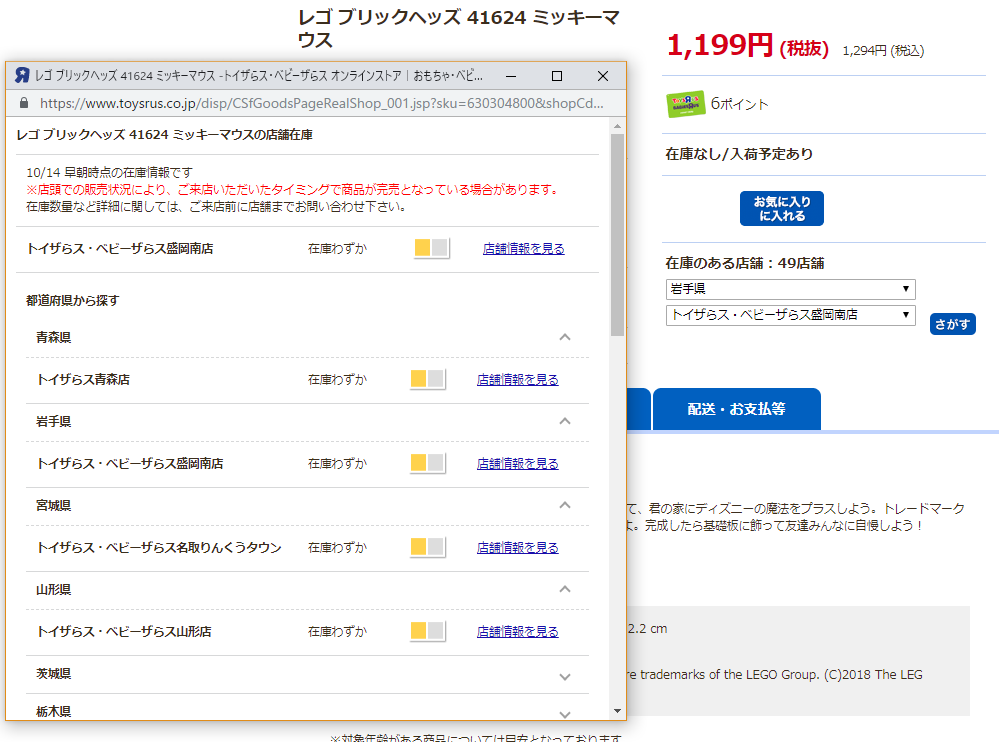Collapse the 岩手県 prefecture section
Screen dimensions: 999x742
tap(565, 422)
